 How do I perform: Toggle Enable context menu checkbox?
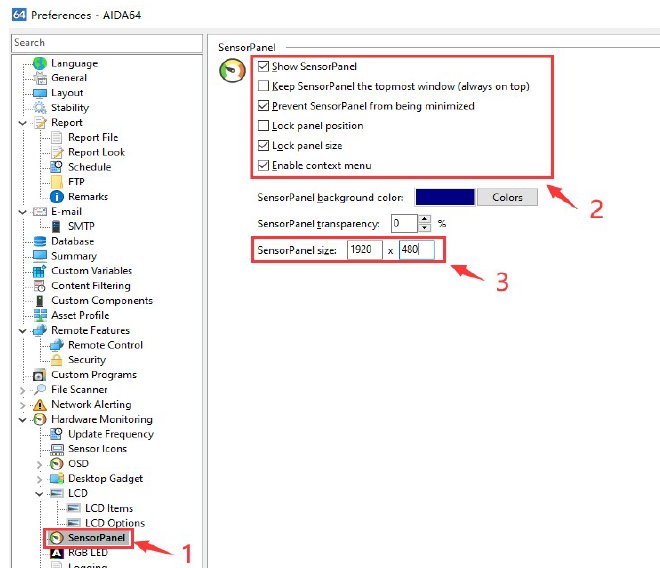point(263,165)
